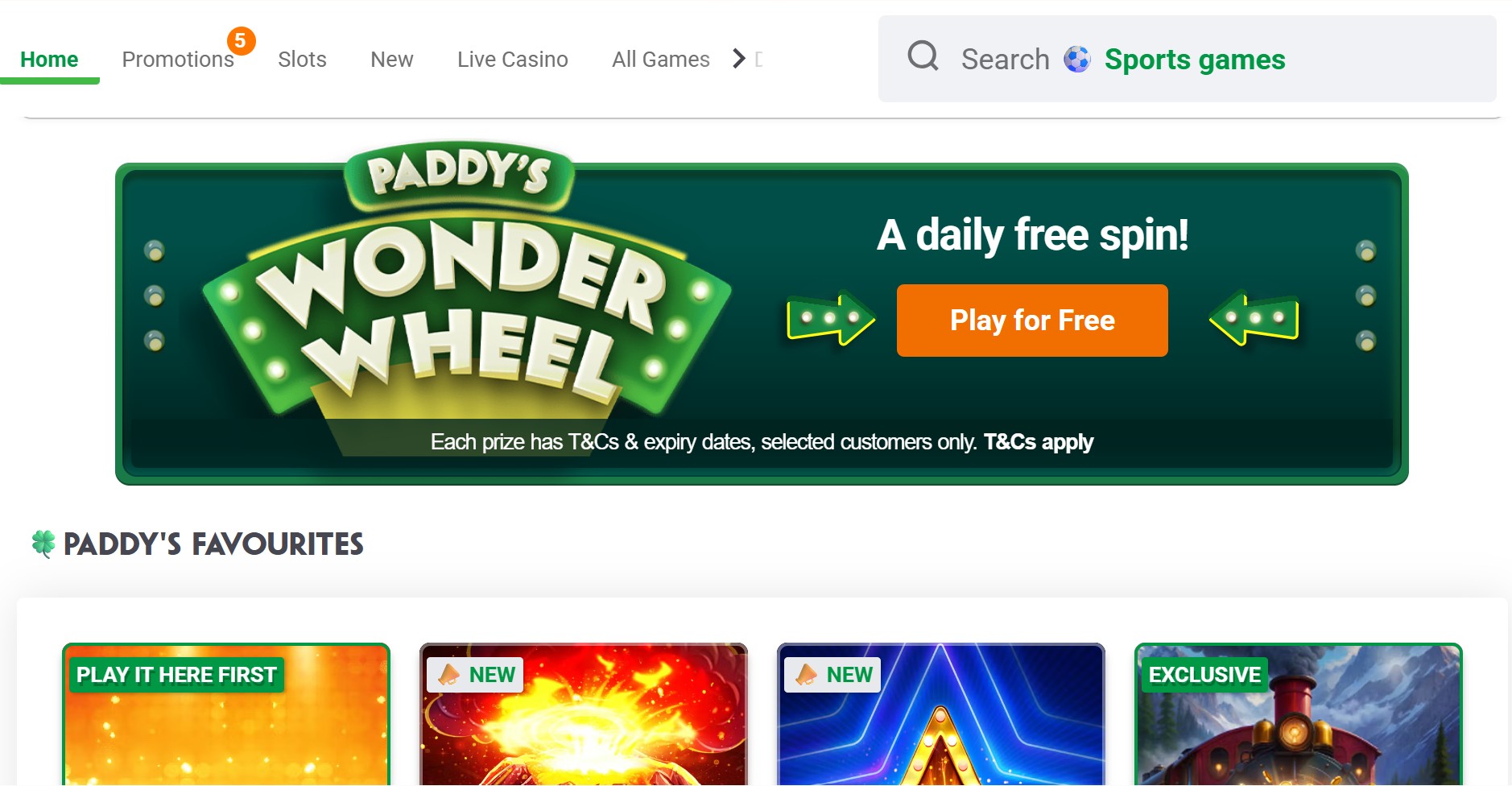Screen dimensions: 1512x786
Task: Switch to the Slots tab
Action: [302, 60]
